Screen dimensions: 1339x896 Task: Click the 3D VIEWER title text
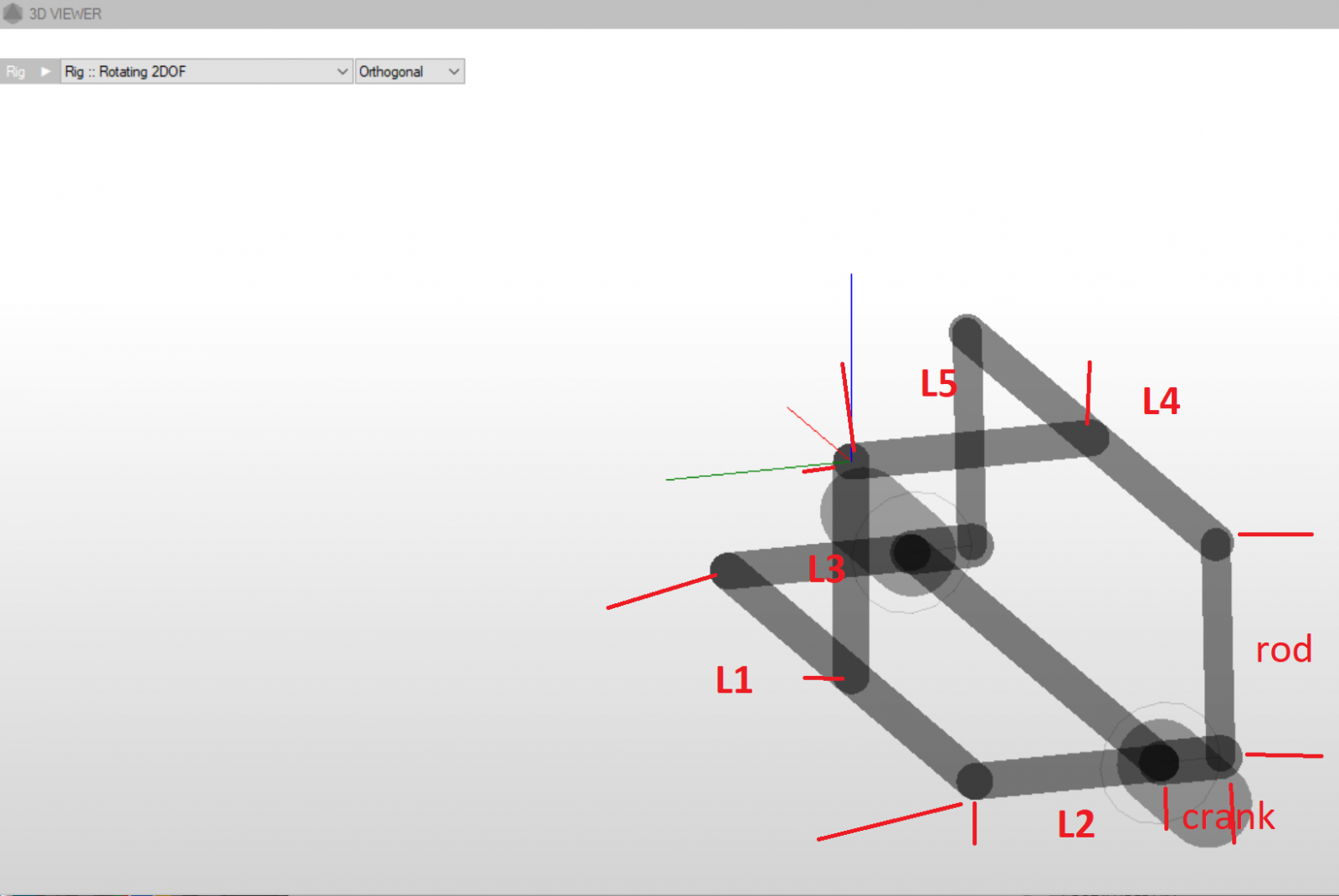pos(65,14)
